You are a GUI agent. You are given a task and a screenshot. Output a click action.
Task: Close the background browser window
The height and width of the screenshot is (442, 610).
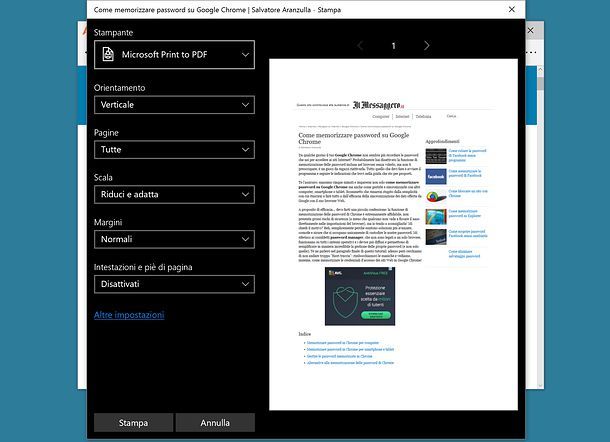[x=530, y=30]
